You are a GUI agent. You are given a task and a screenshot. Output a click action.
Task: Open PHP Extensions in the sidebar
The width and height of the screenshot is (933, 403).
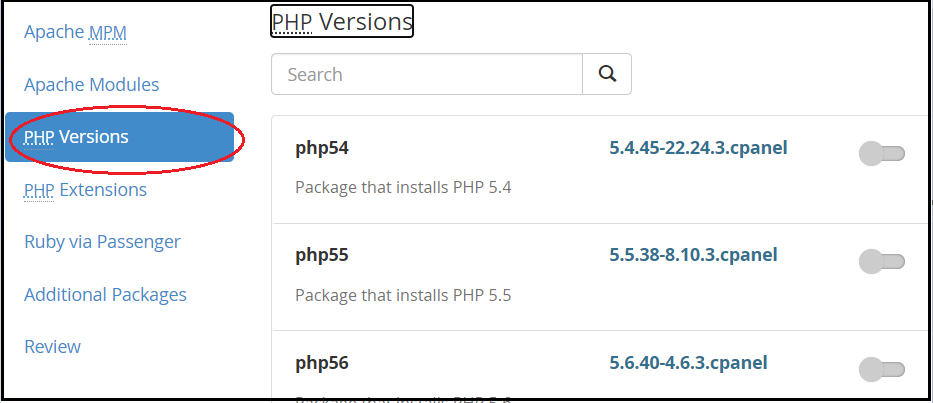pyautogui.click(x=85, y=190)
